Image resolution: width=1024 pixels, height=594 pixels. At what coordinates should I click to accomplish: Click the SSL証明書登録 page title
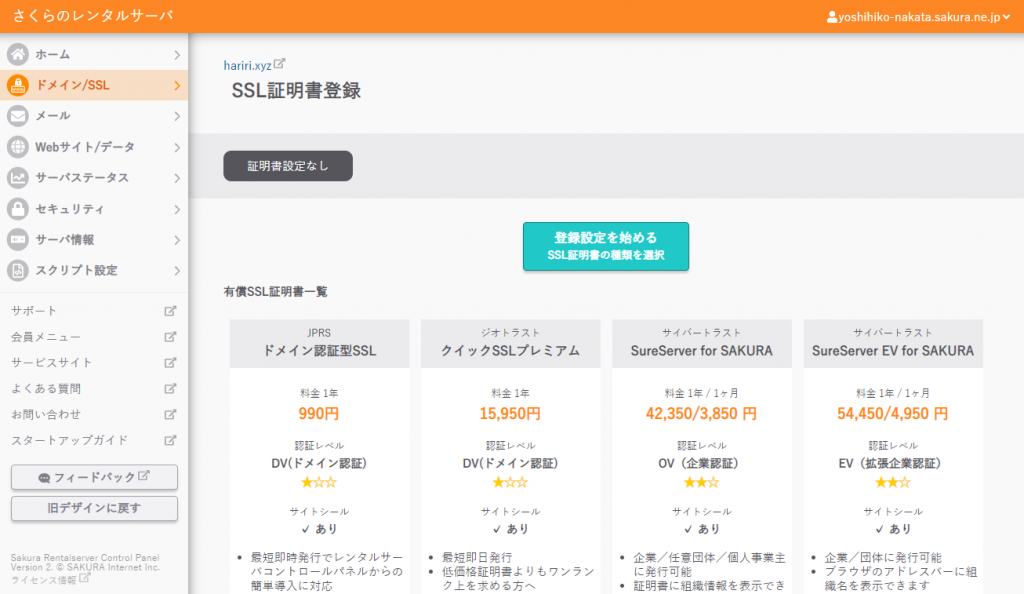(x=296, y=90)
